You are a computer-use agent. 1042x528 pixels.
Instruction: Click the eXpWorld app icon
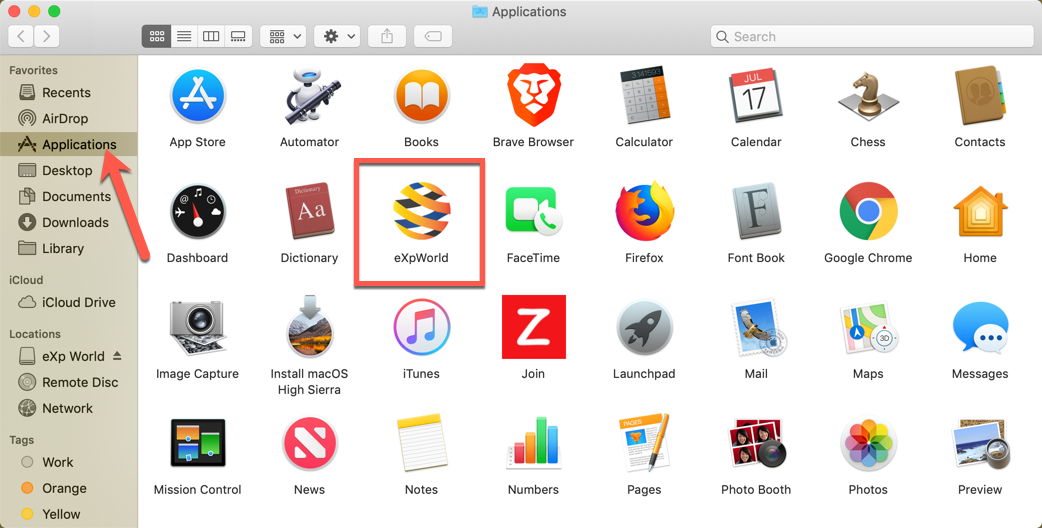[421, 211]
